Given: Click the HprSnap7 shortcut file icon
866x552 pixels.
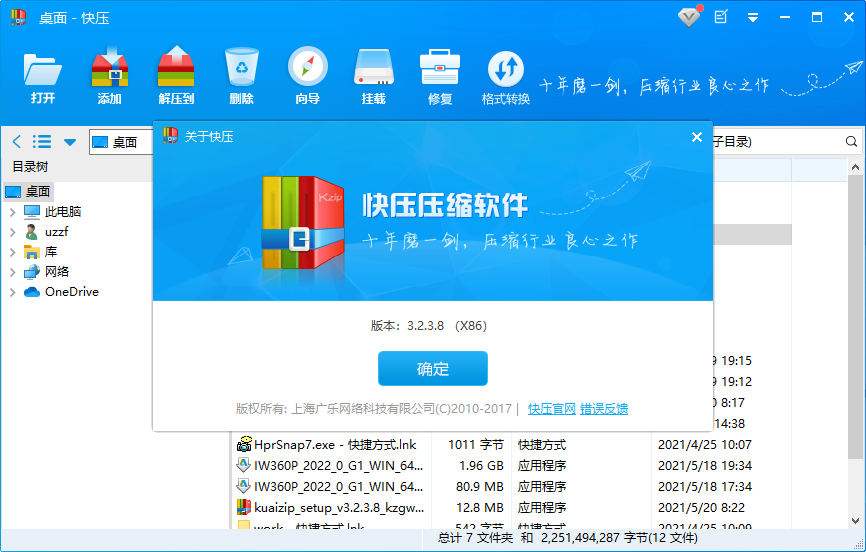Looking at the screenshot, I should coord(244,444).
